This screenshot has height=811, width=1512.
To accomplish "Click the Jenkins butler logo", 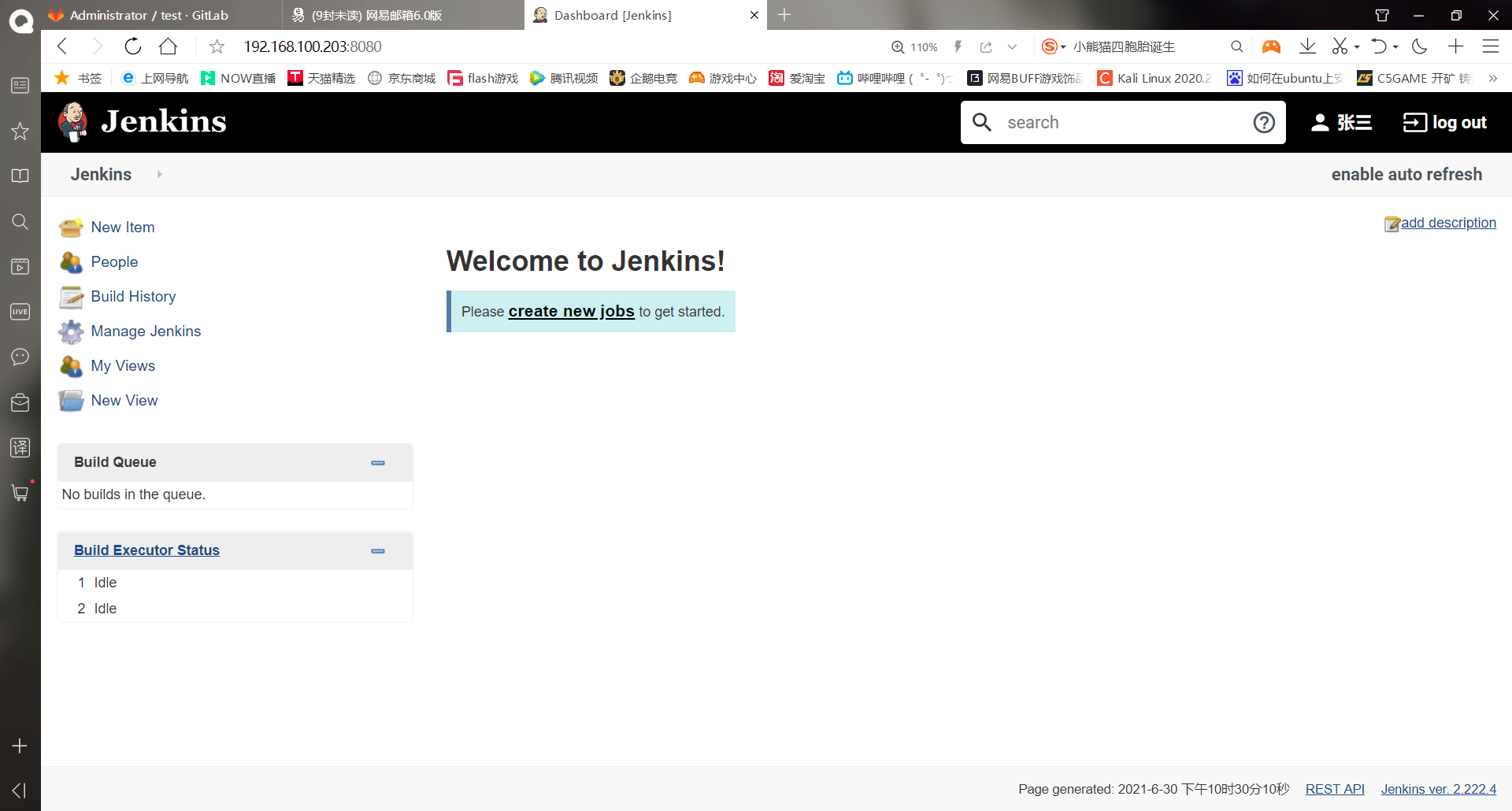I will 72,122.
